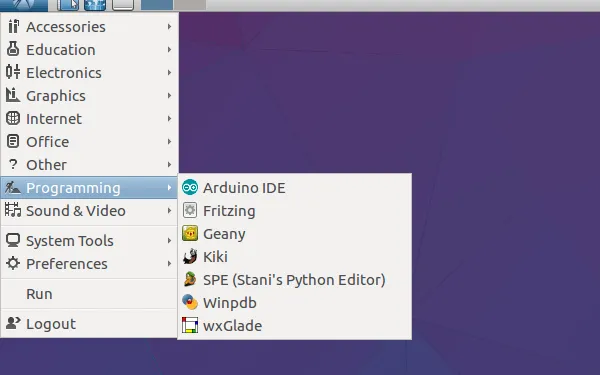Click the Electronics category icon

tap(13, 72)
